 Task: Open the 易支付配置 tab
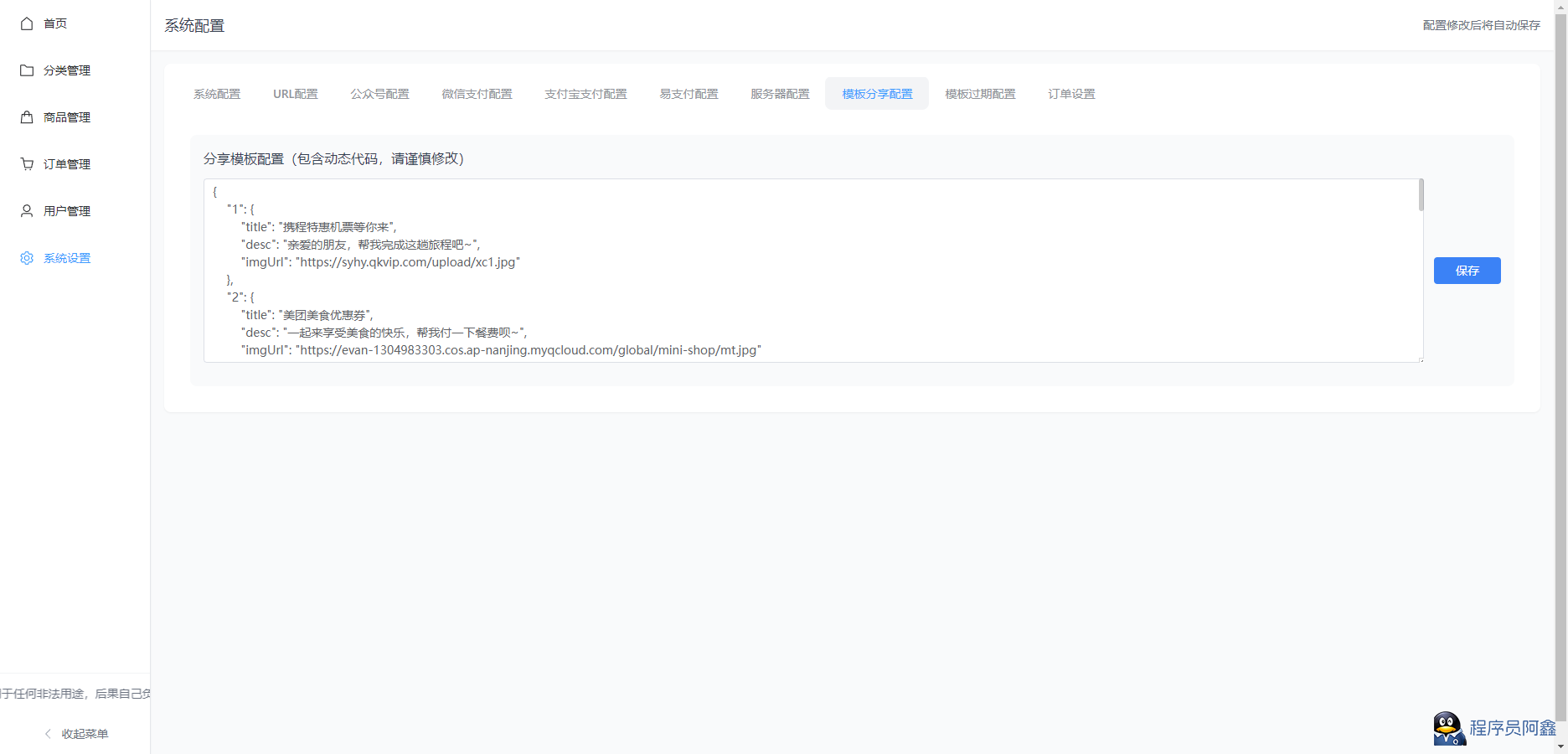point(689,94)
